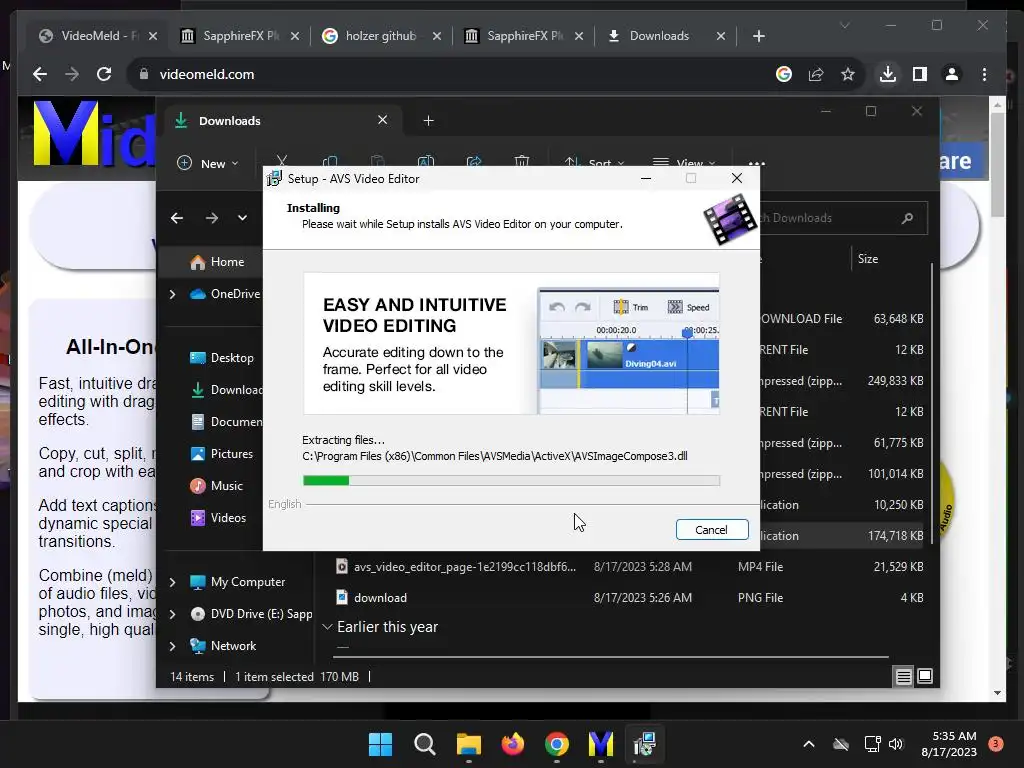This screenshot has height=768, width=1024.
Task: Click the Size column header
Action: tap(867, 259)
